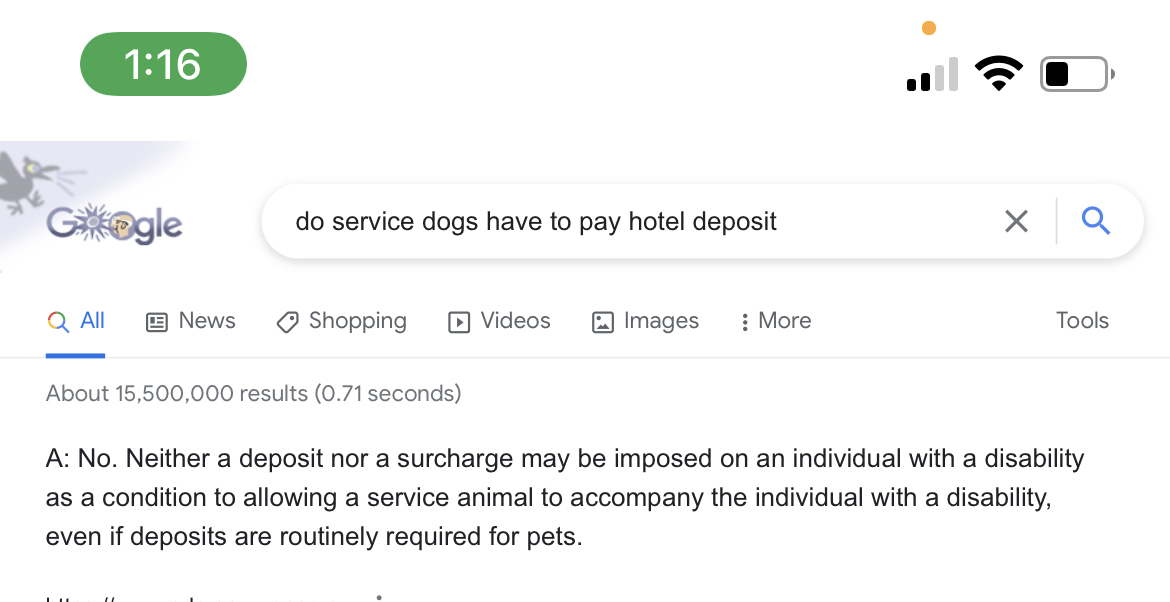Image resolution: width=1170 pixels, height=602 pixels.
Task: Open the More options menu
Action: tap(775, 321)
